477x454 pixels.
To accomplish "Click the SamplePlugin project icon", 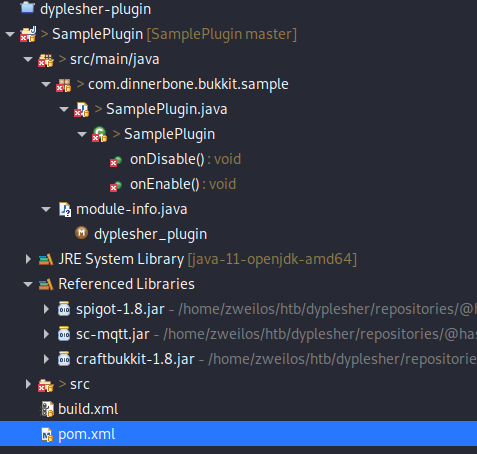I will tap(28, 34).
